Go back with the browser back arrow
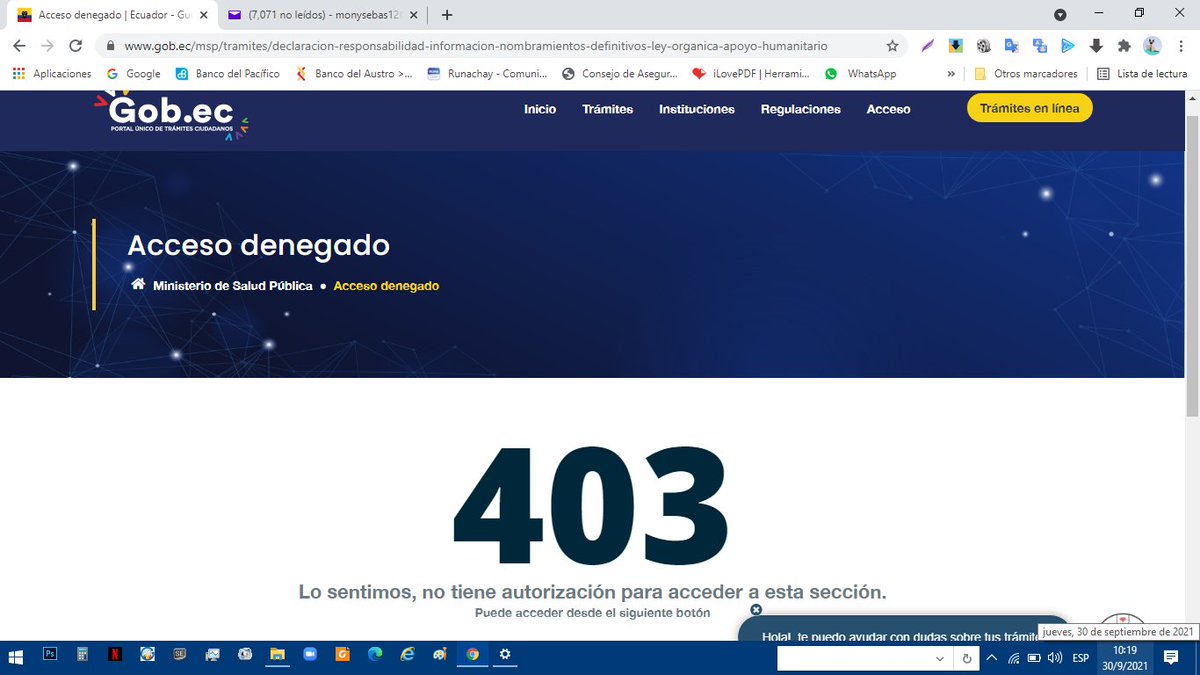Image resolution: width=1200 pixels, height=675 pixels. (19, 46)
